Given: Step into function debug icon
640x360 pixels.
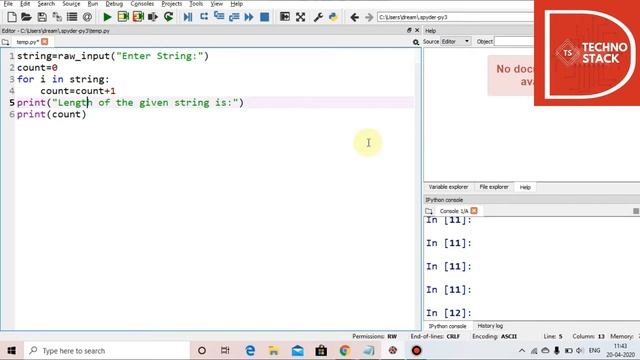Looking at the screenshot, I should pos(219,17).
